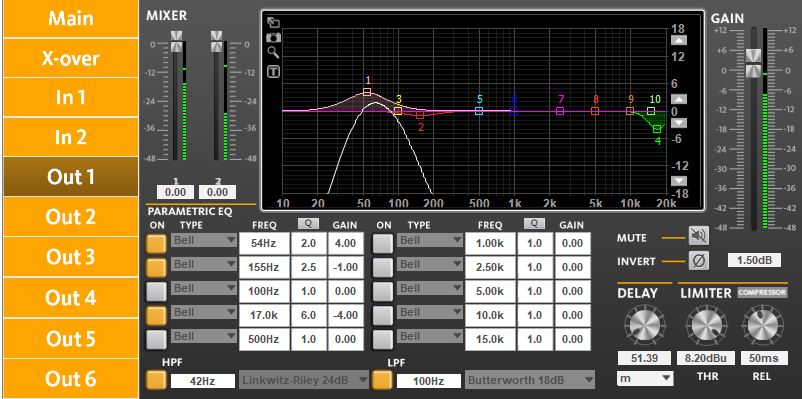Screen dimensions: 802x399
Task: Click the camera snapshot icon in graph
Action: [274, 37]
